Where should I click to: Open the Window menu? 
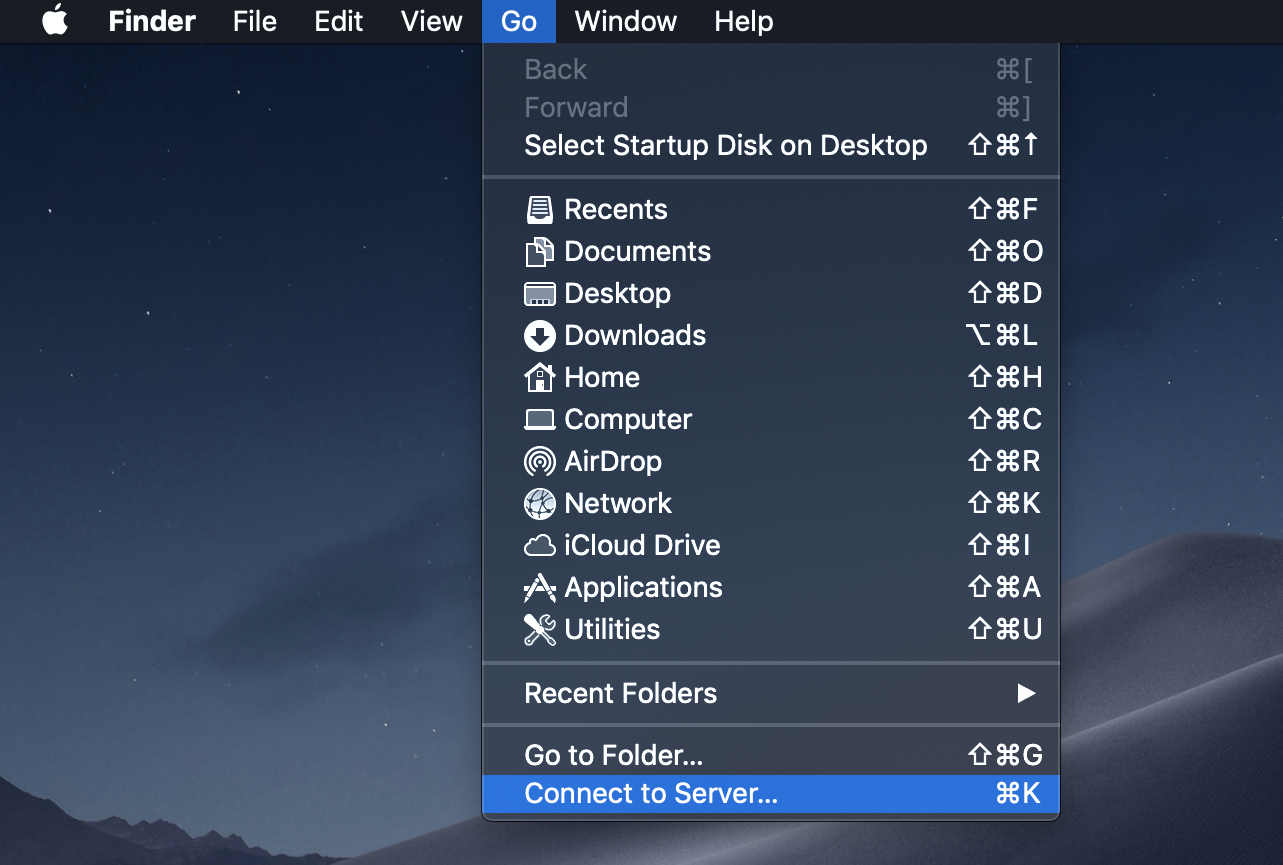pyautogui.click(x=626, y=21)
